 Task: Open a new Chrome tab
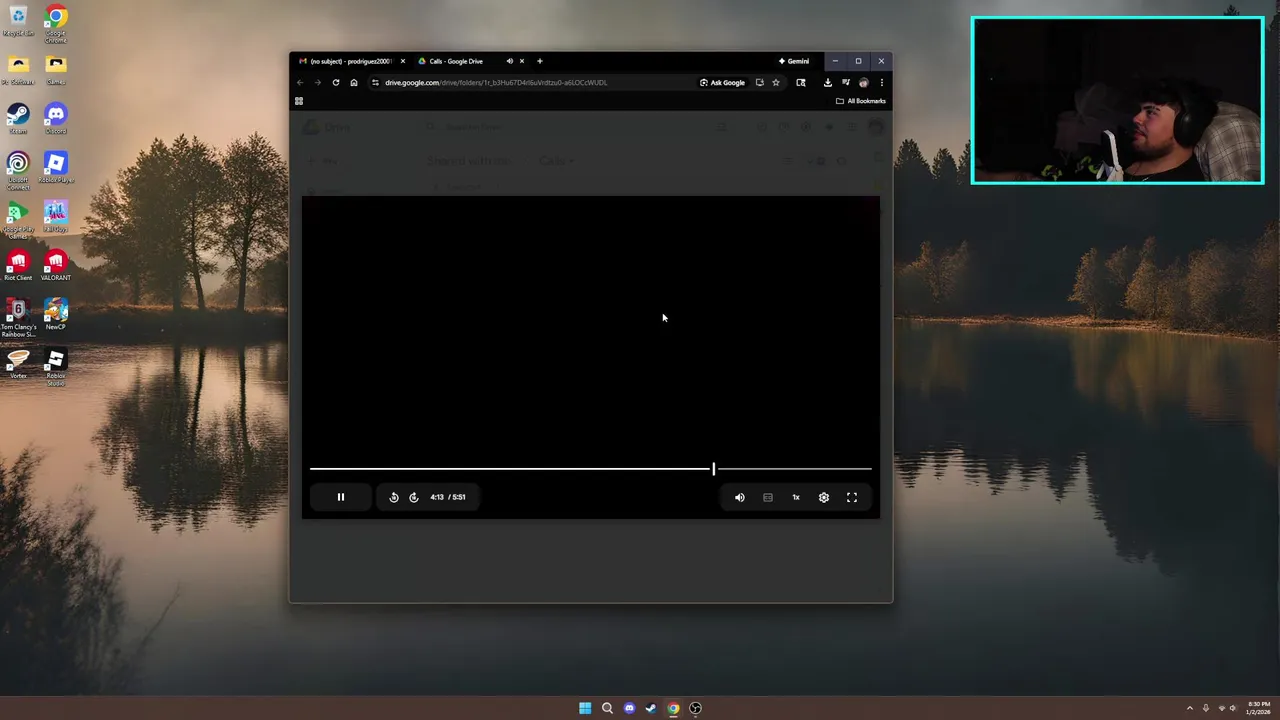pyautogui.click(x=539, y=61)
